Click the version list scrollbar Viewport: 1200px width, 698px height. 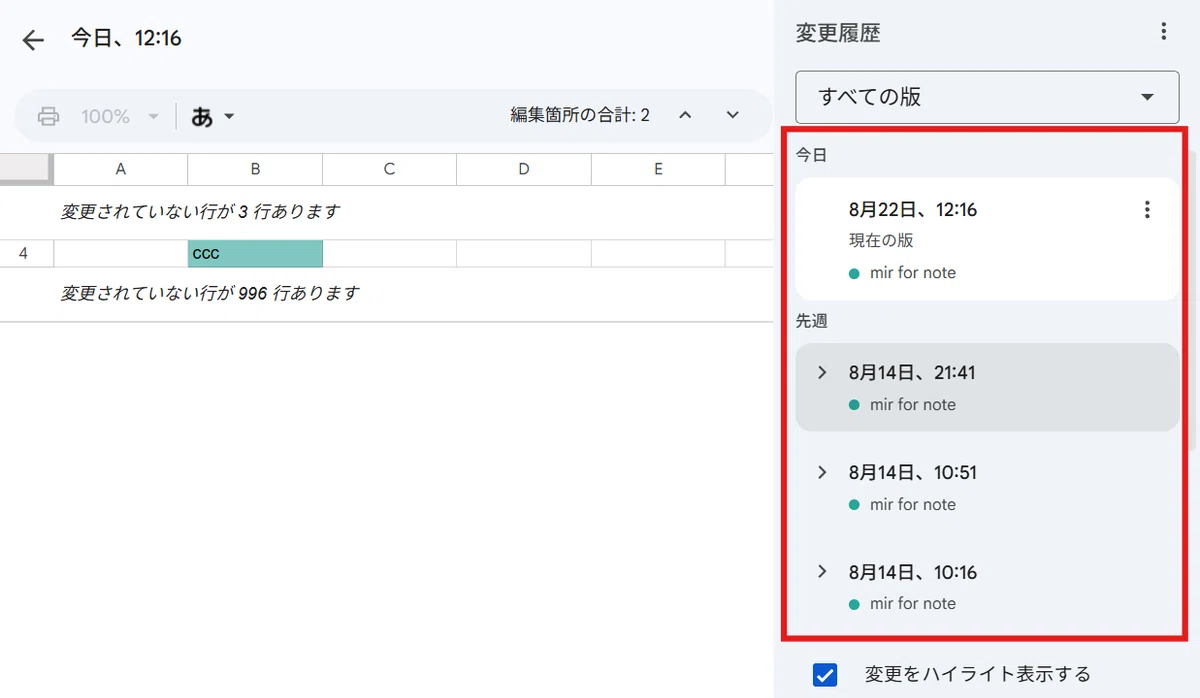[1191, 300]
